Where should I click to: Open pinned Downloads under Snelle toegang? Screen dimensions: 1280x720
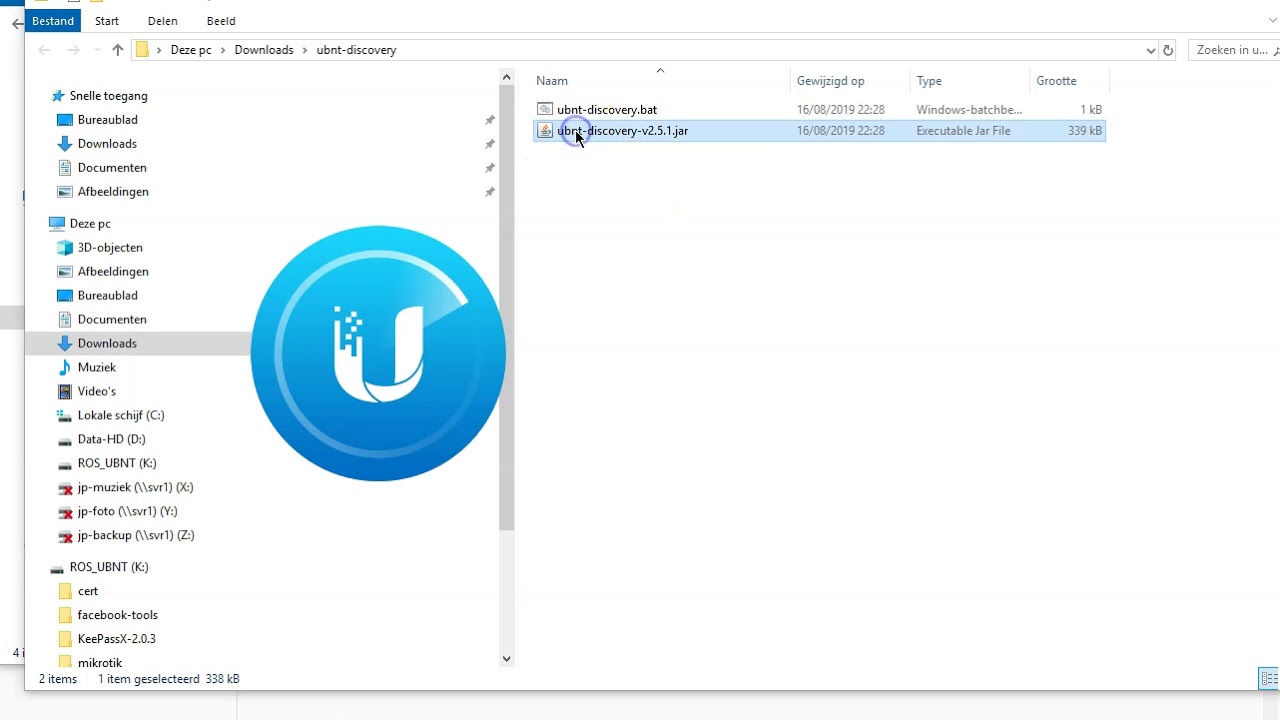click(x=107, y=144)
